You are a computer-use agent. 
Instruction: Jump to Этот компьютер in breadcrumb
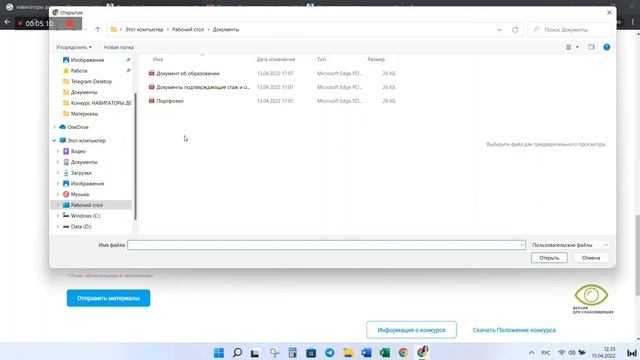coord(144,30)
